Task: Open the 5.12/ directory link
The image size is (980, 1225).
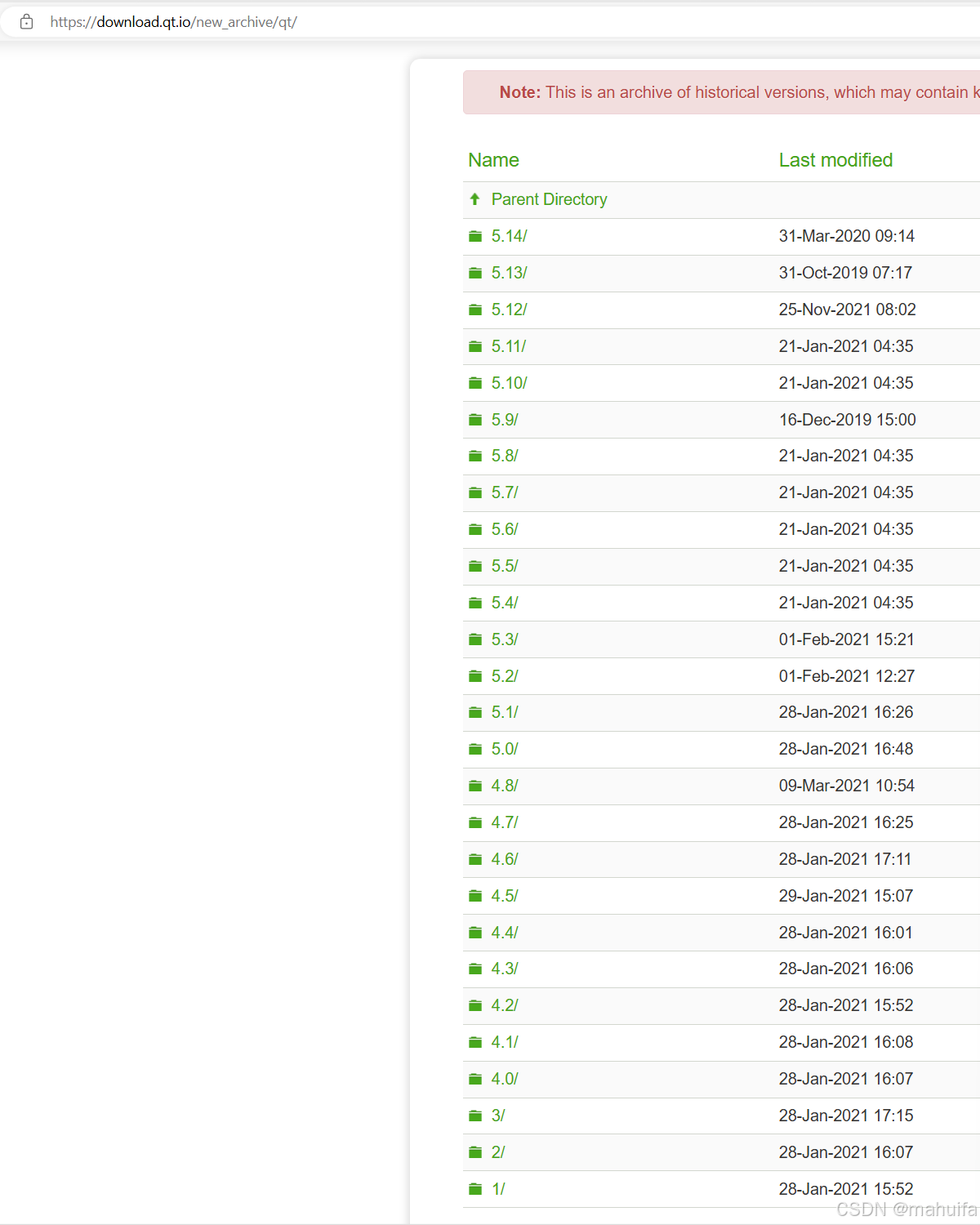Action: tap(510, 310)
